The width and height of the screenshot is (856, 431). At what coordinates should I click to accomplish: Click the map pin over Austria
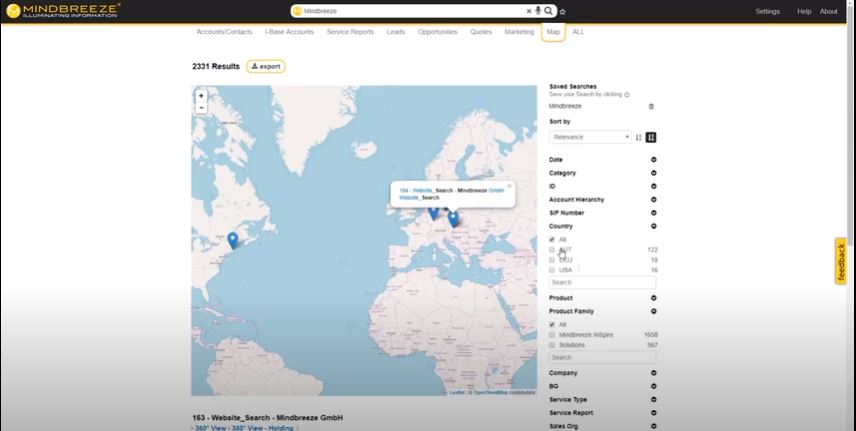tap(453, 219)
